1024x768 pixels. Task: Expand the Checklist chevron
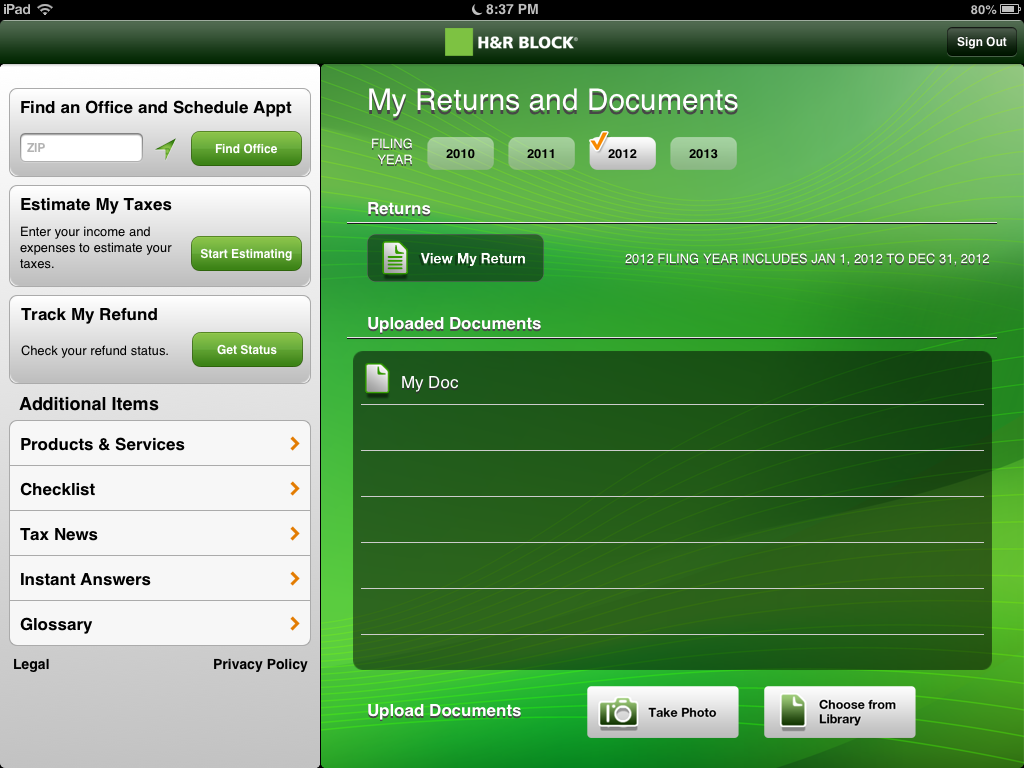click(x=295, y=488)
